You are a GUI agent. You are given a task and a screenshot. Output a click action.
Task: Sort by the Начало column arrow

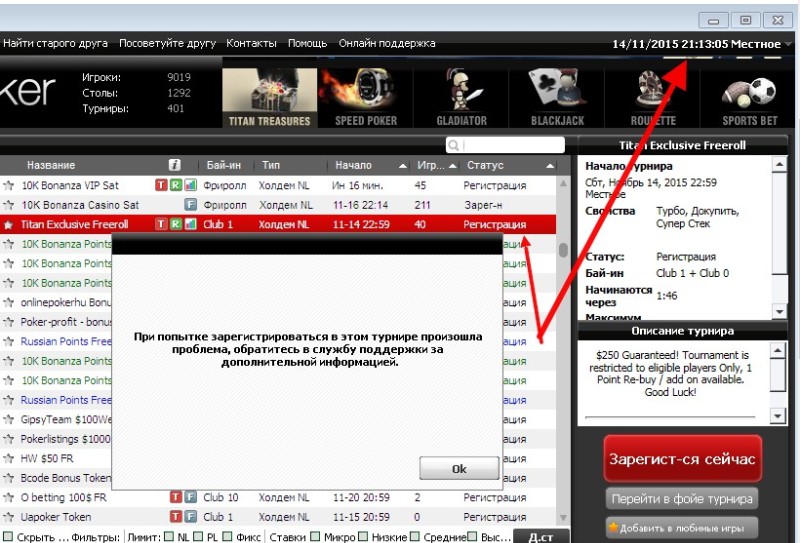(x=403, y=166)
